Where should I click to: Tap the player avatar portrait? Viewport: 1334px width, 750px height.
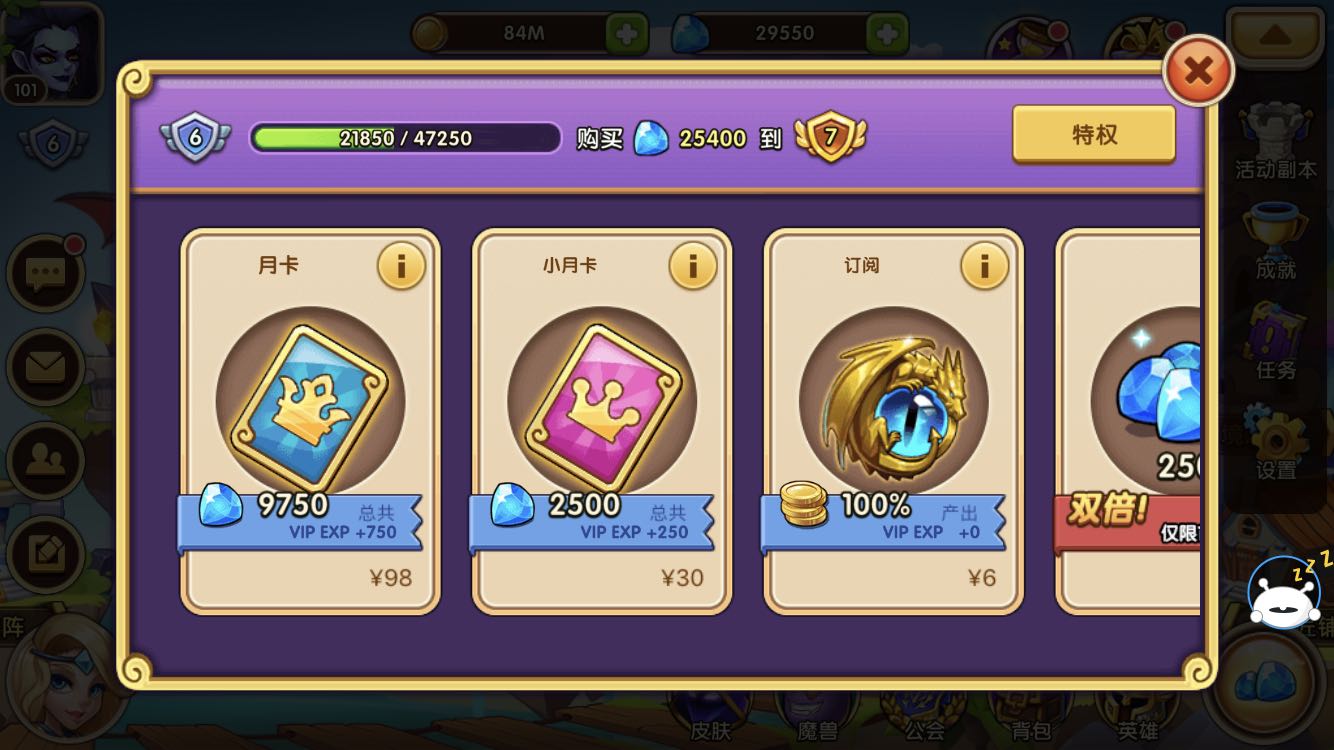click(x=52, y=52)
